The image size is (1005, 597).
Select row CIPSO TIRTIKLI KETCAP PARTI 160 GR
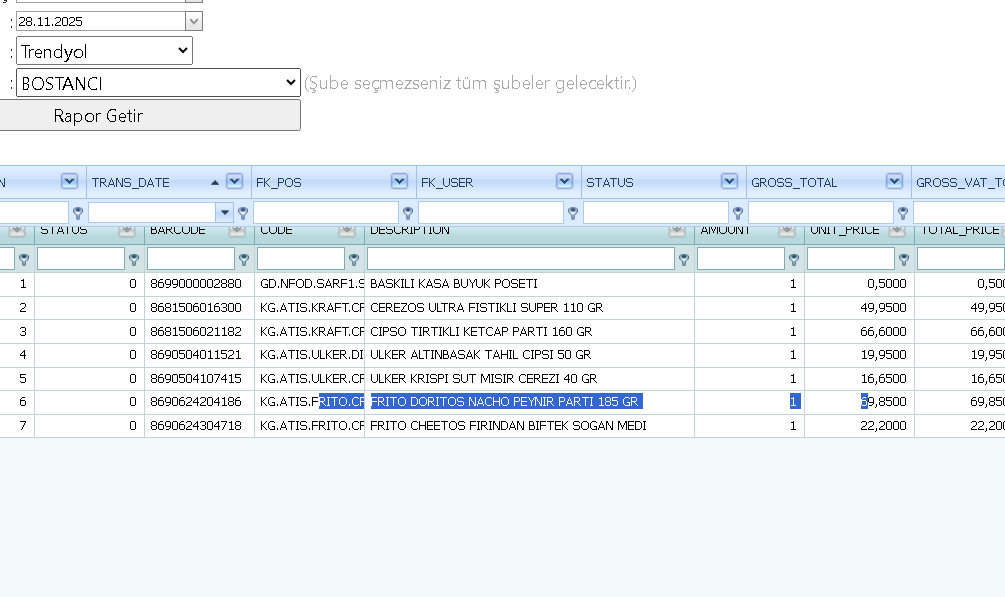502,331
